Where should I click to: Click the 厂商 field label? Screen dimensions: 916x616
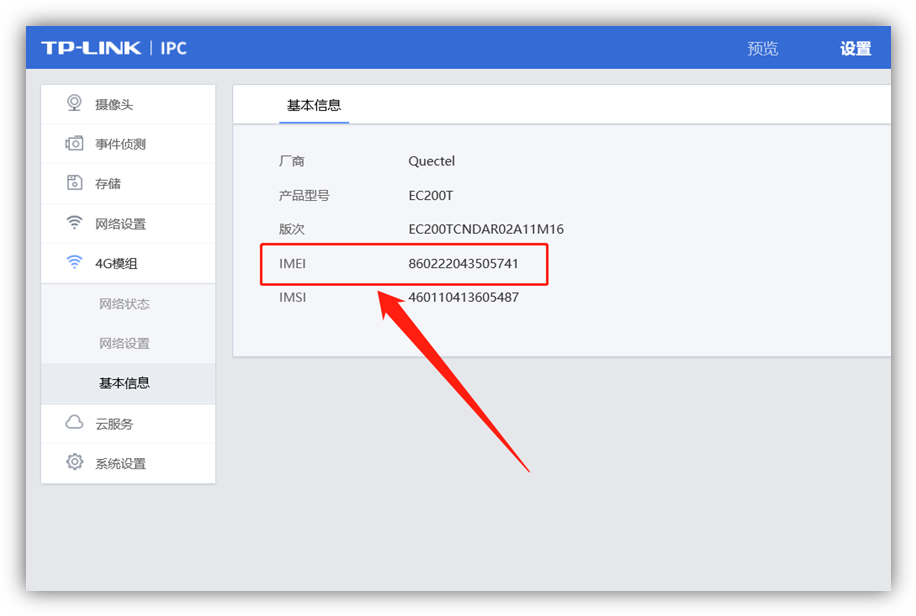[x=292, y=161]
